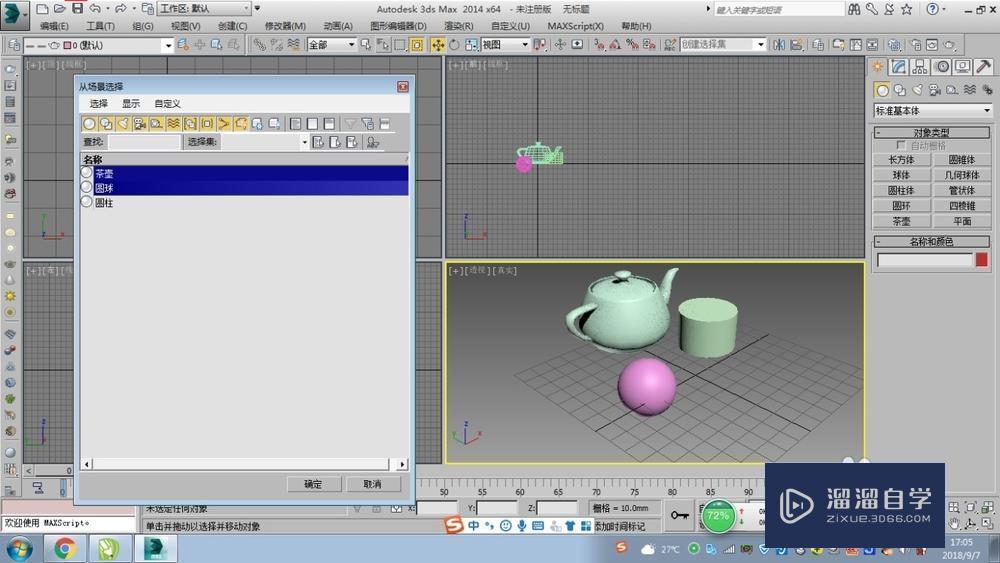Open the 修改器(M) menu

point(285,26)
